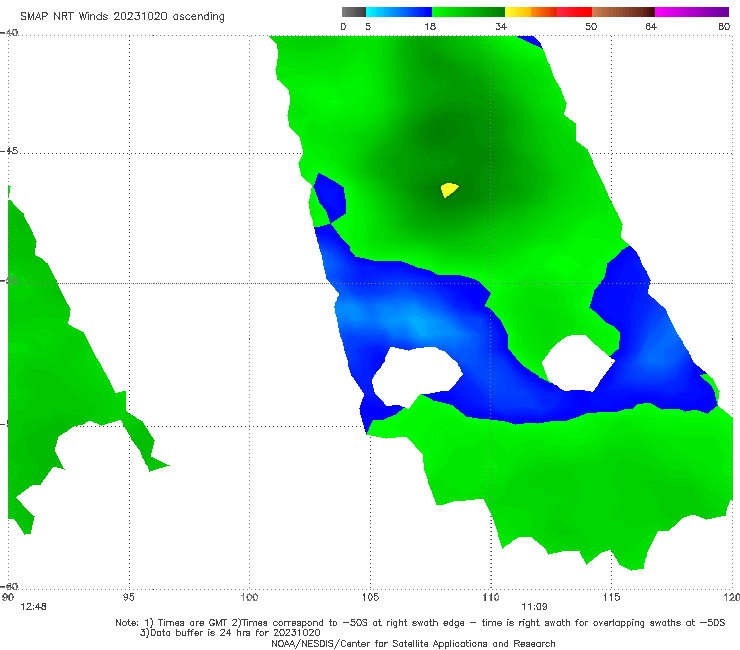Click the green segment of the color bar
Viewport: 740px width, 650px height.
(468, 12)
